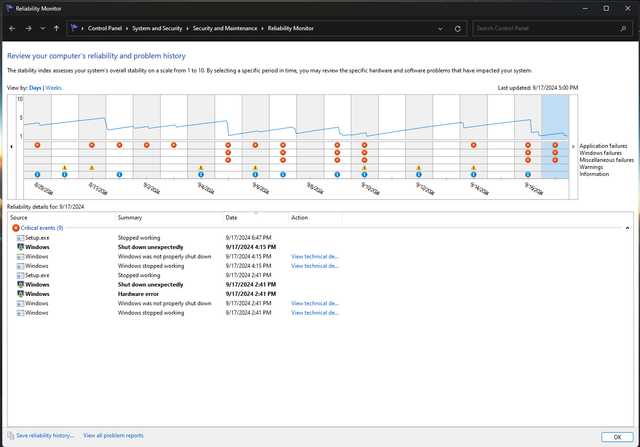The width and height of the screenshot is (640, 447).
Task: Sort by the Date column header
Action: click(256, 218)
